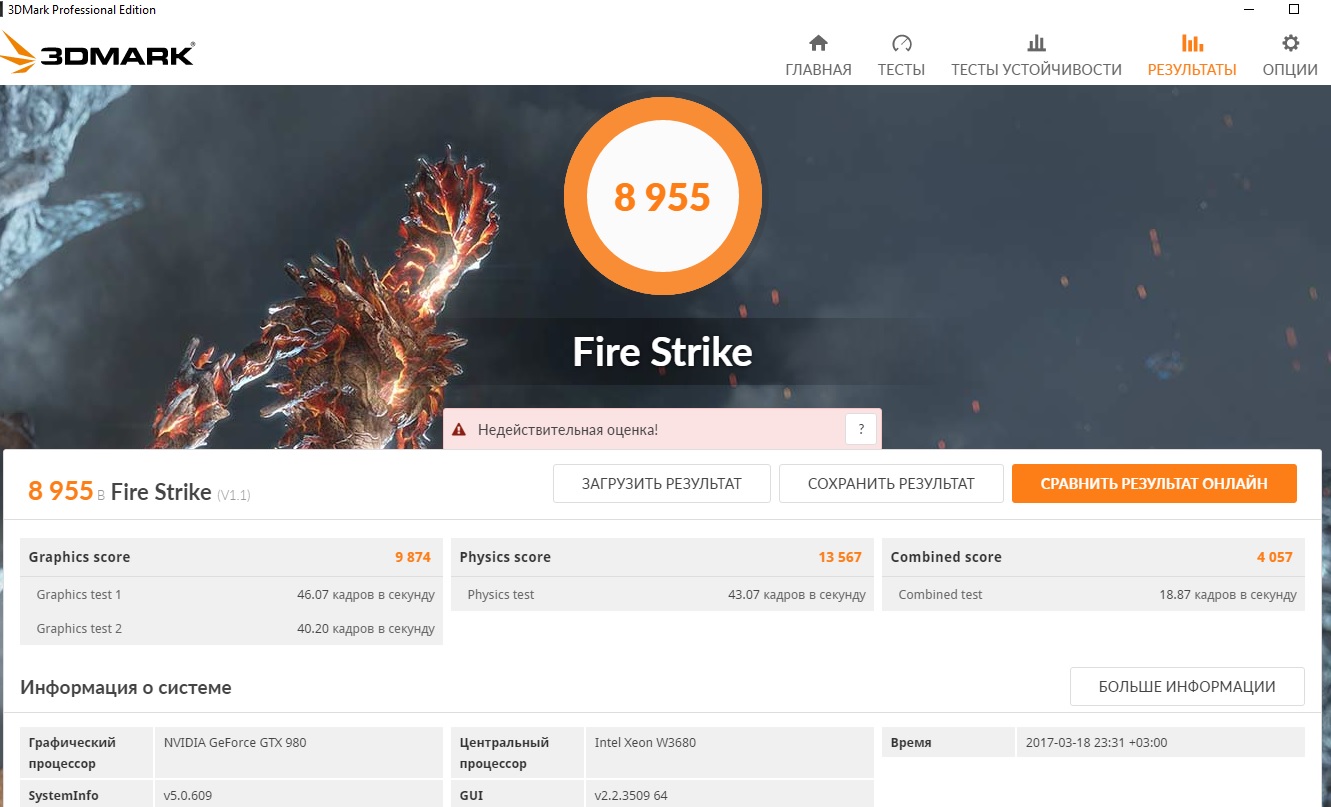Select the bar-chart icon above ТЕСТЫ УСТОЙЧИВОСТИ
This screenshot has height=807, width=1331.
1036,43
